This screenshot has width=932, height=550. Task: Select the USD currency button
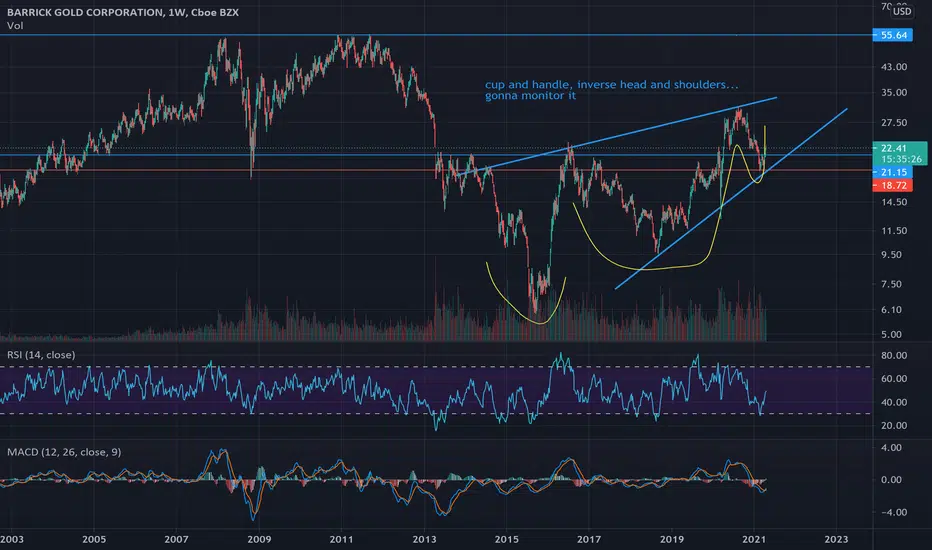click(902, 11)
